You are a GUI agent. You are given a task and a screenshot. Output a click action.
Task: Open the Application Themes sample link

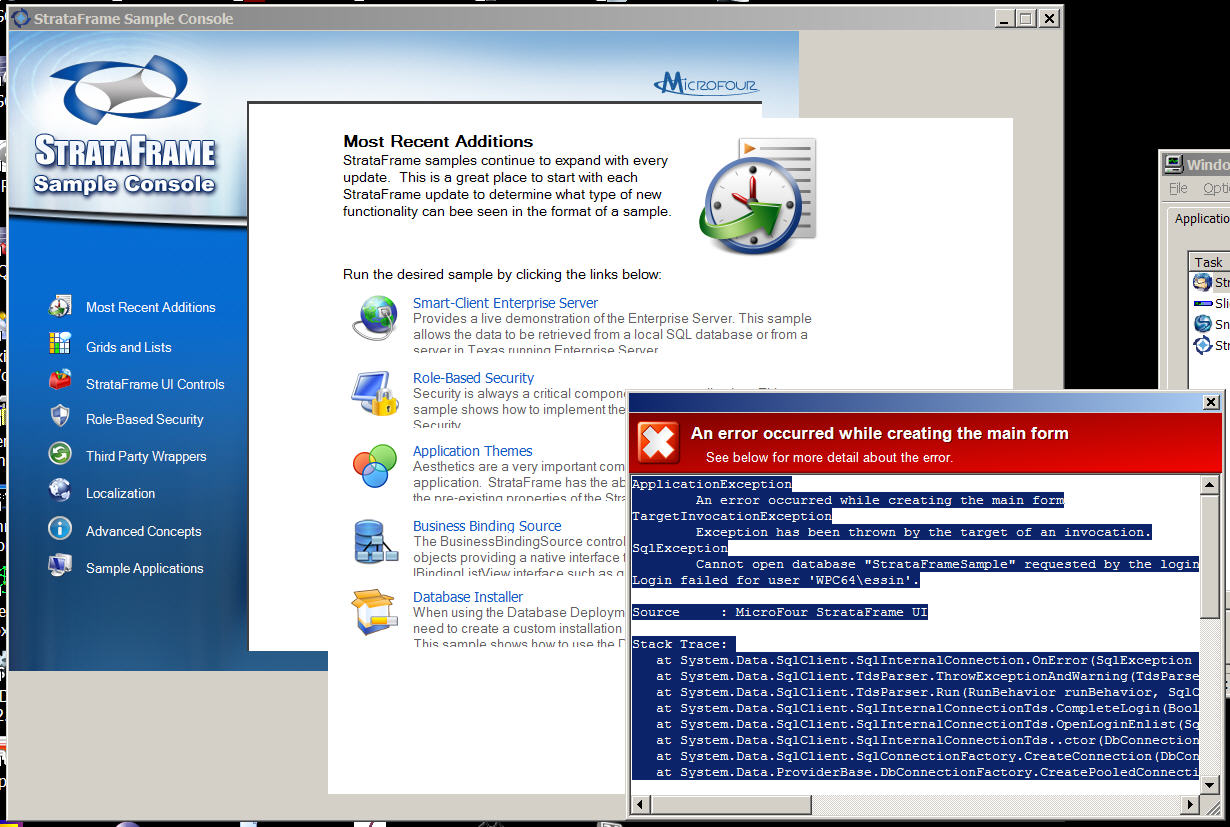[x=472, y=451]
